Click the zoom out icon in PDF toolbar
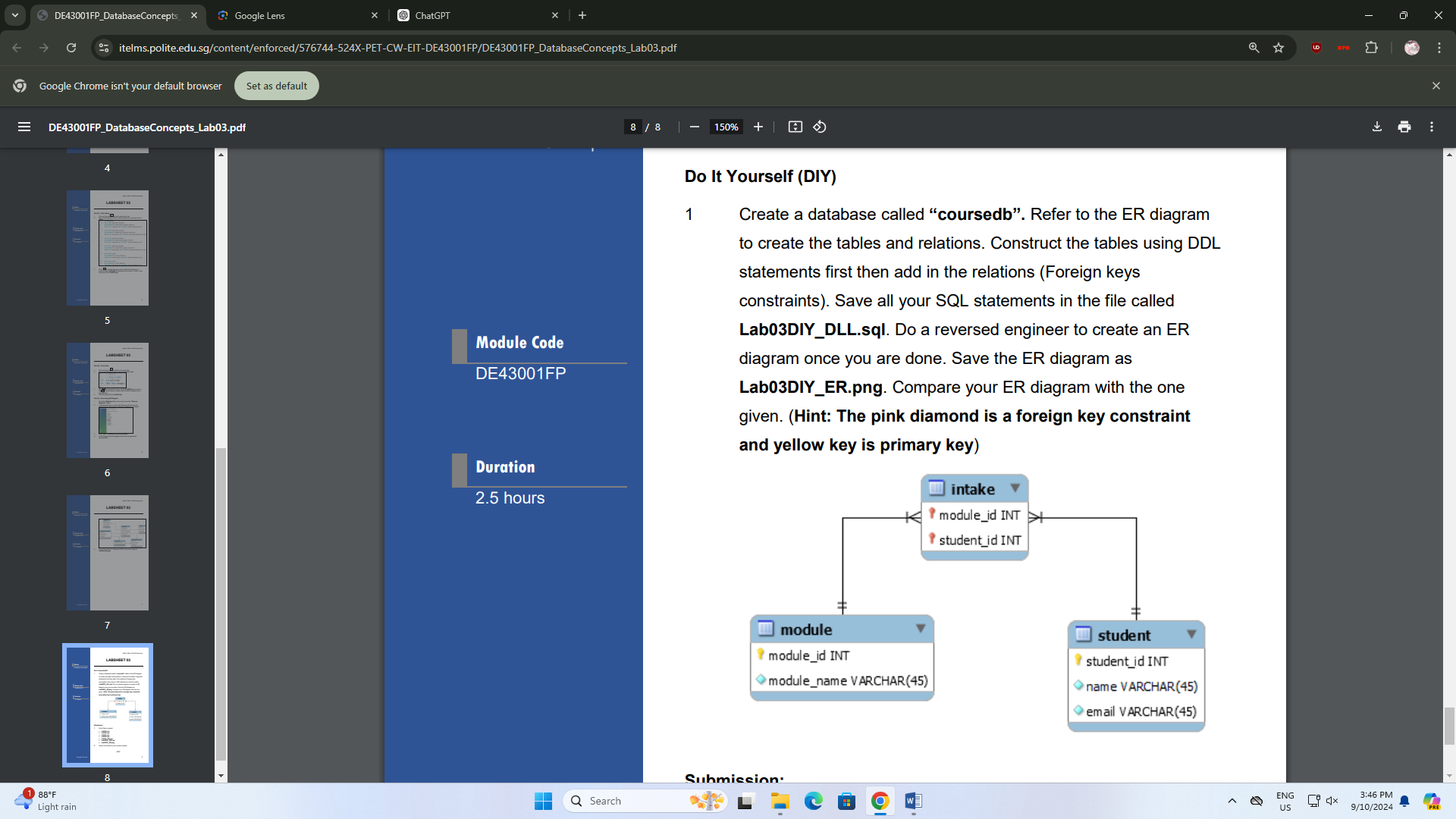The height and width of the screenshot is (819, 1456). pyautogui.click(x=695, y=127)
